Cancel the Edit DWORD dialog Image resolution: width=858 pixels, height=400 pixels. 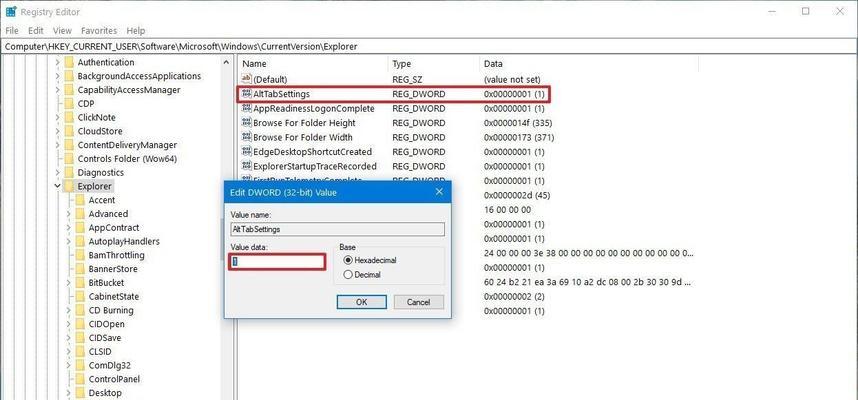pos(419,302)
